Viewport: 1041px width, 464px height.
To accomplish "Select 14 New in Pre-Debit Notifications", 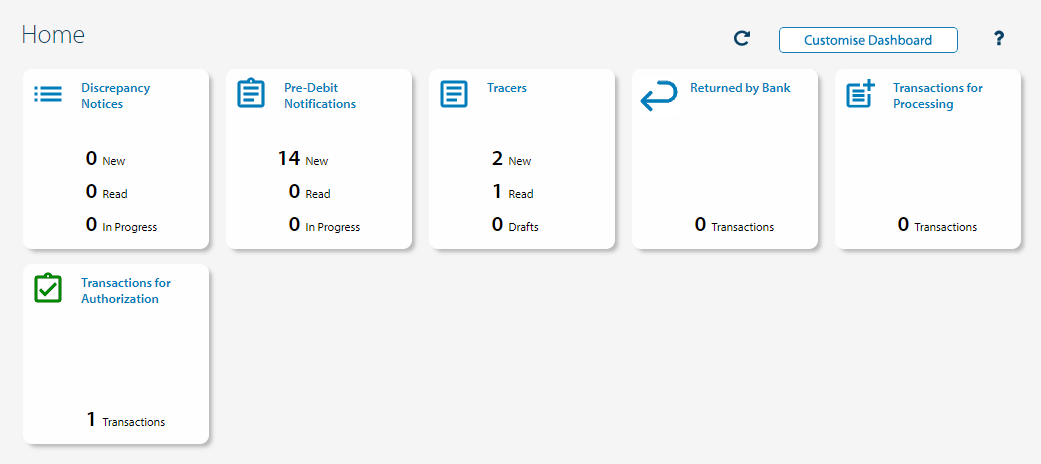I will pyautogui.click(x=303, y=159).
